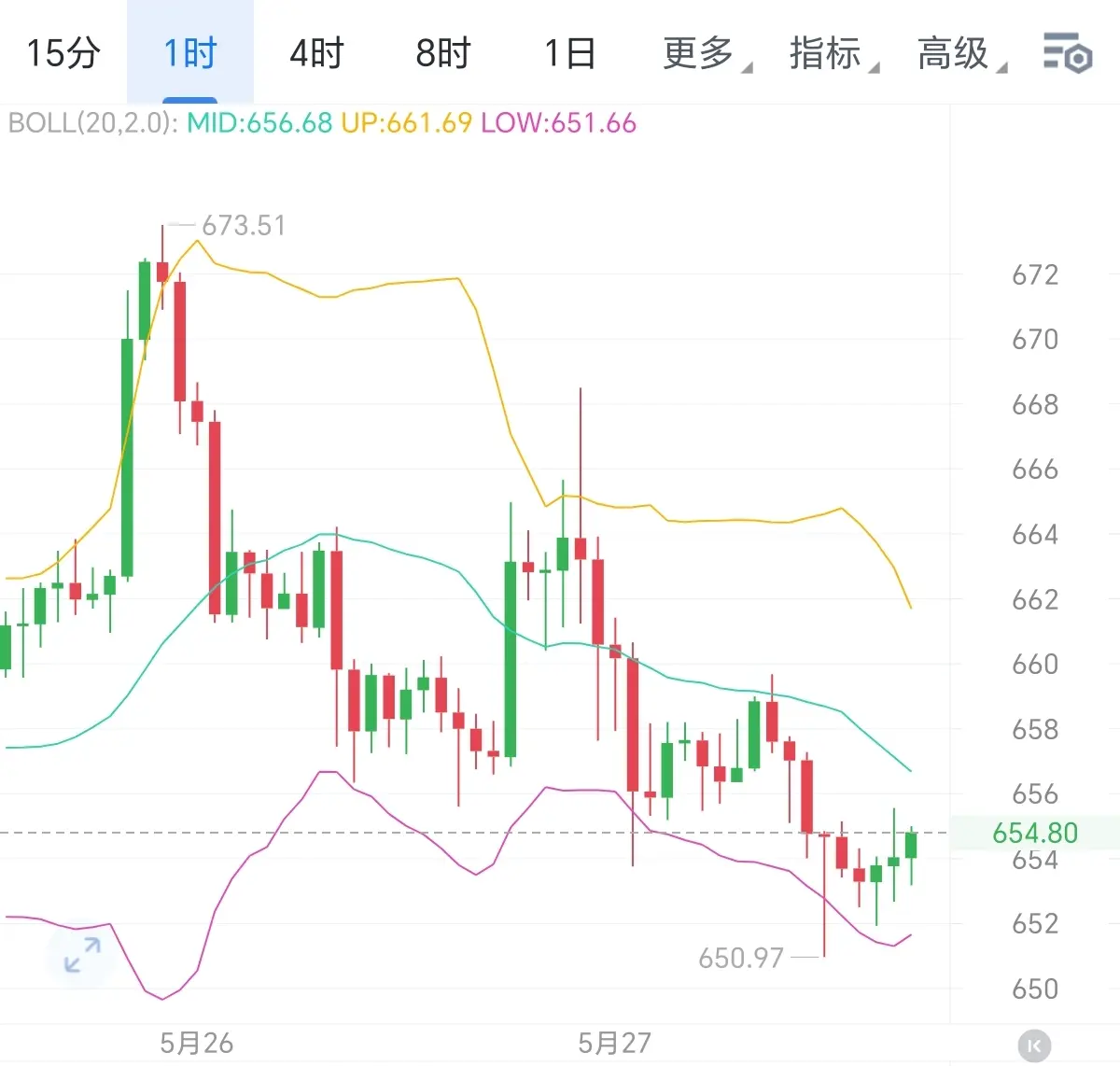
Task: Tap the 650.97 low price marker
Action: 741,959
